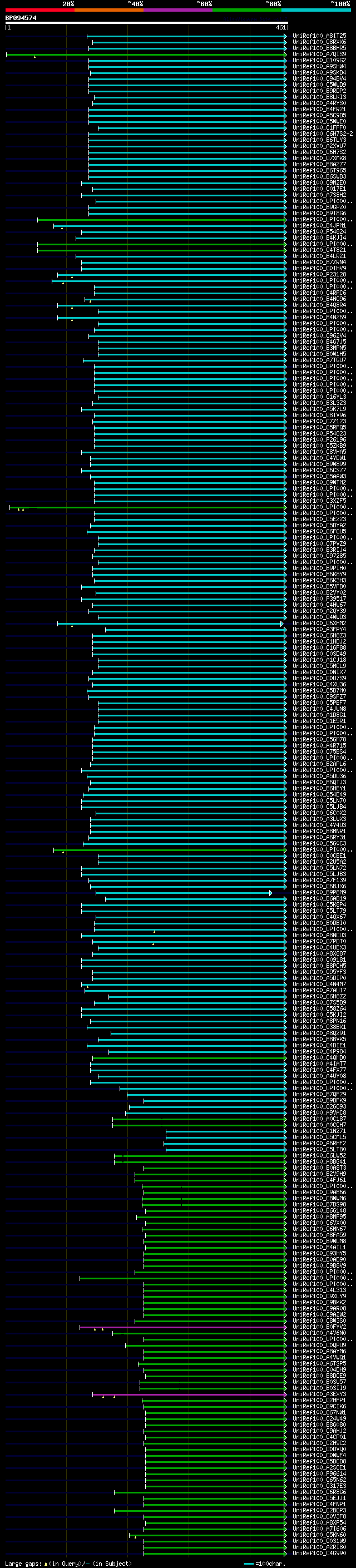Click label UniRef100_Q2HFP1
356x1568 pixels.
click(x=319, y=1400)
